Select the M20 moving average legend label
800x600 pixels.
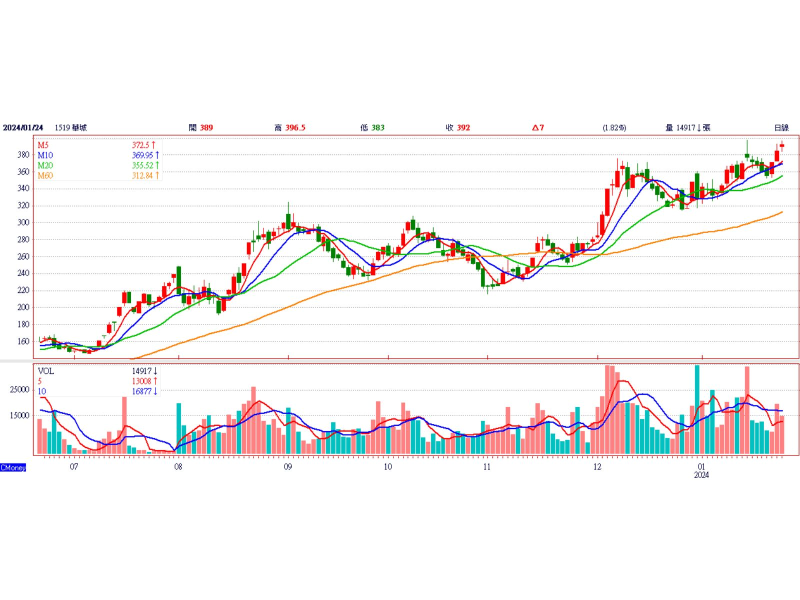click(x=45, y=166)
